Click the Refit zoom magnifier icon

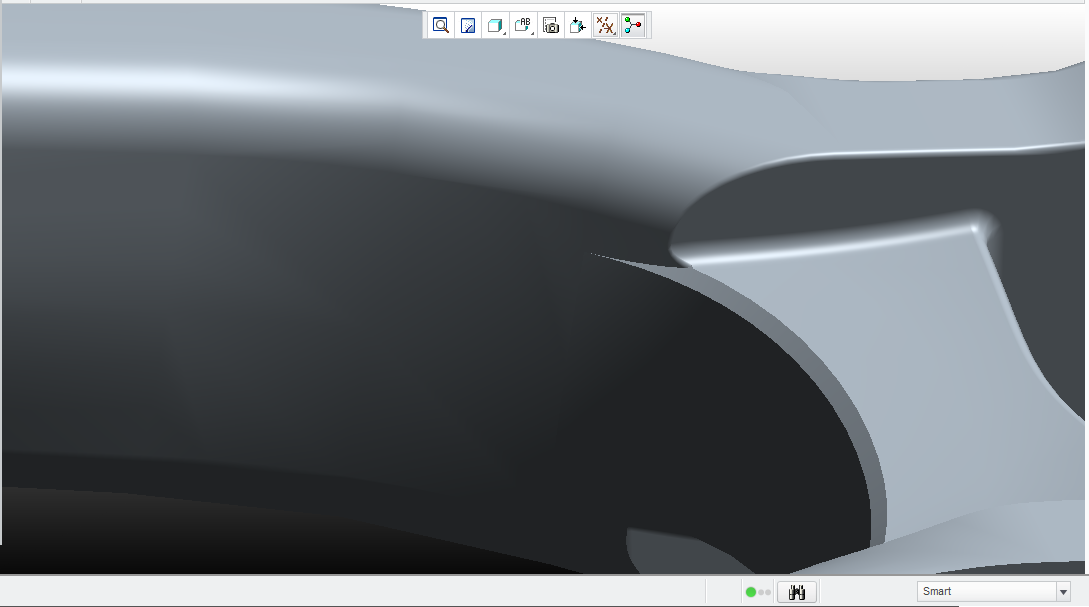(x=440, y=26)
